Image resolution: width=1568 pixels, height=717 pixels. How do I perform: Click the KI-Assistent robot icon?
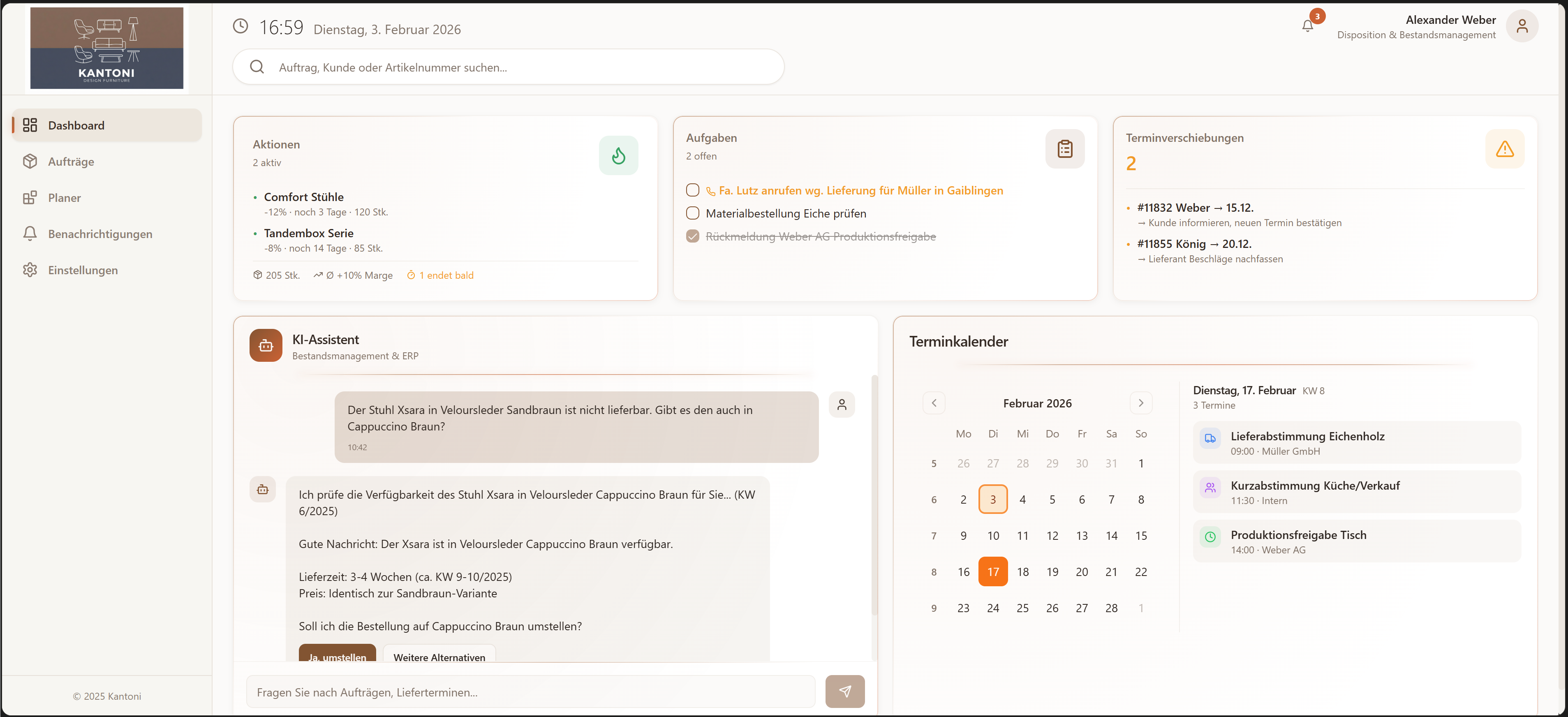[266, 345]
